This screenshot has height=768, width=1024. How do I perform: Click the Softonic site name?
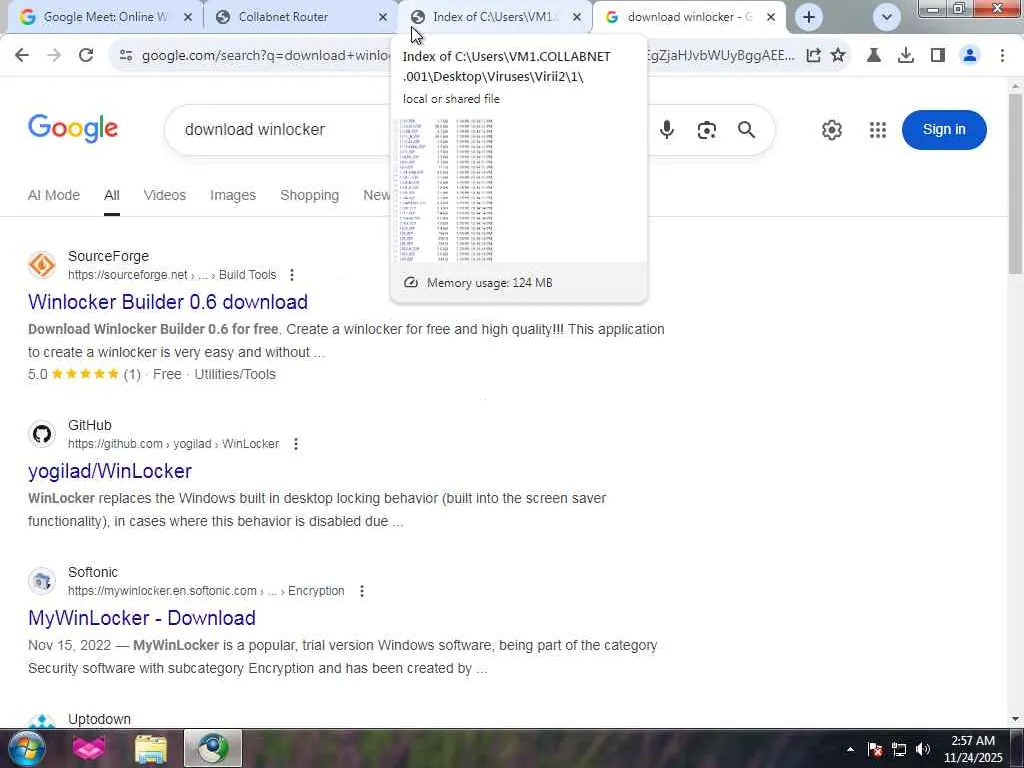[93, 572]
